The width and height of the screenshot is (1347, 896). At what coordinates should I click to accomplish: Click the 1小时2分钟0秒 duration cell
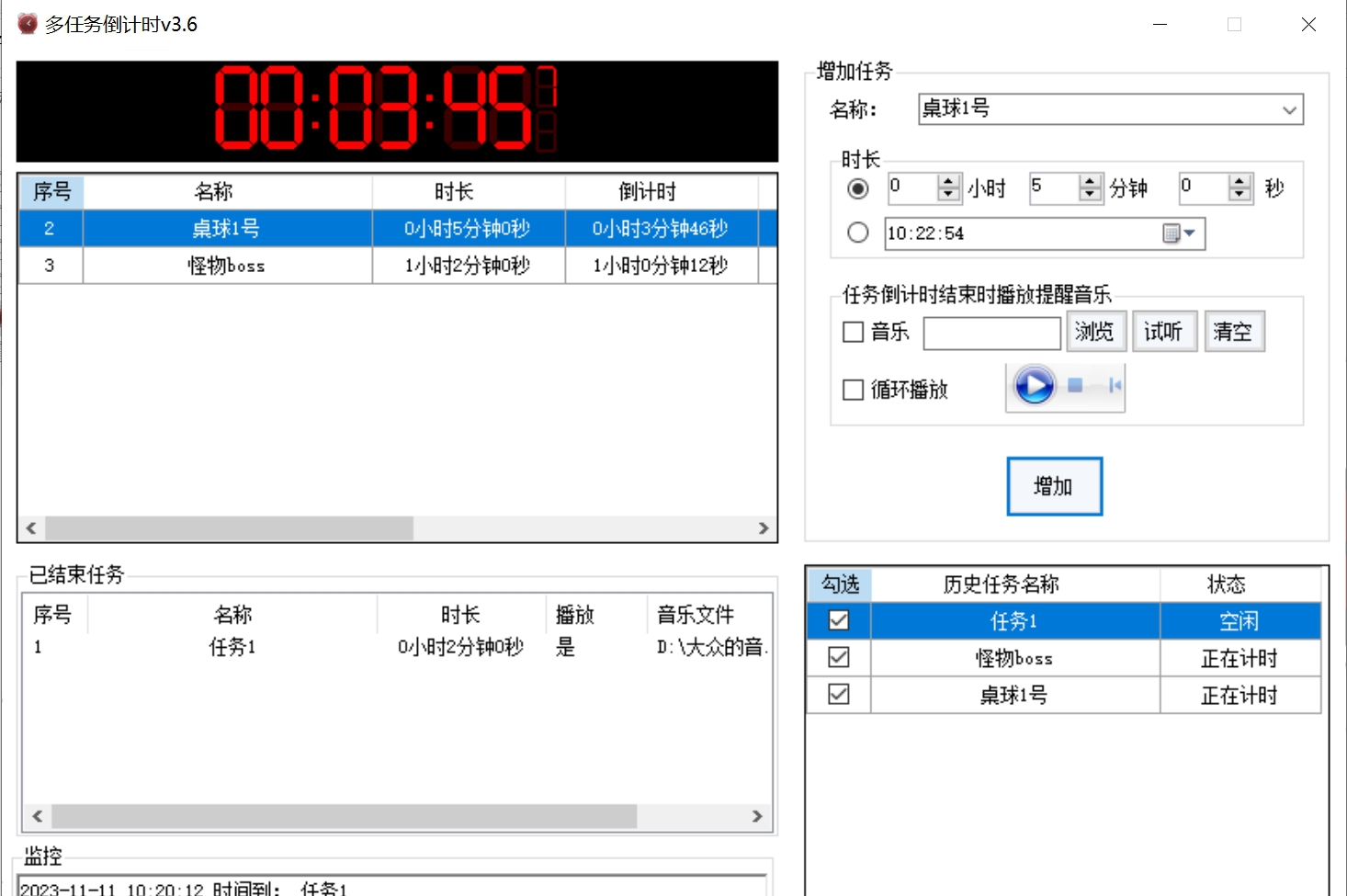[468, 266]
